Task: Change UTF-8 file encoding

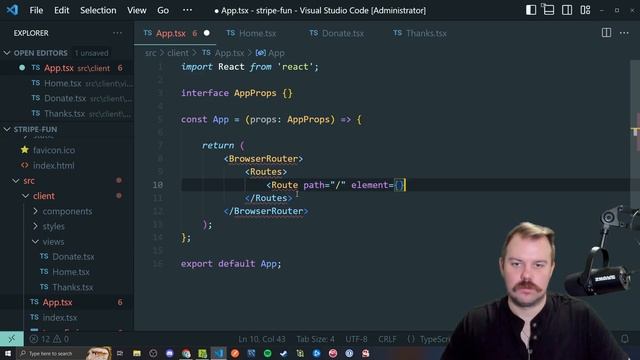Action: pyautogui.click(x=356, y=339)
